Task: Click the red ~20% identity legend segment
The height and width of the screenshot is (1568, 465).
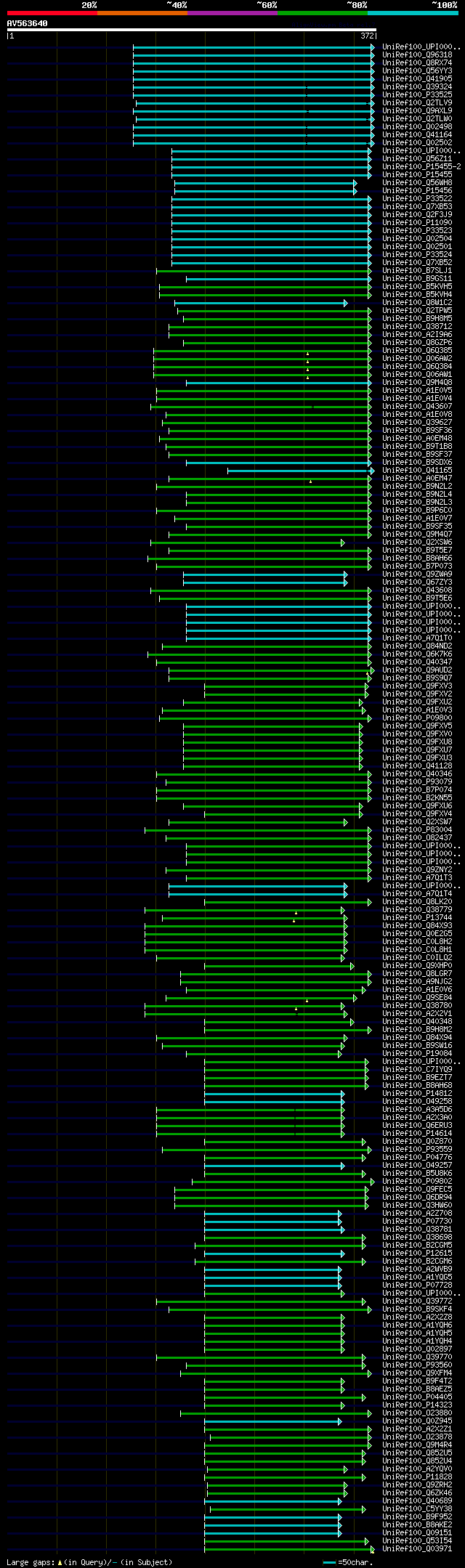Action: pyautogui.click(x=52, y=13)
